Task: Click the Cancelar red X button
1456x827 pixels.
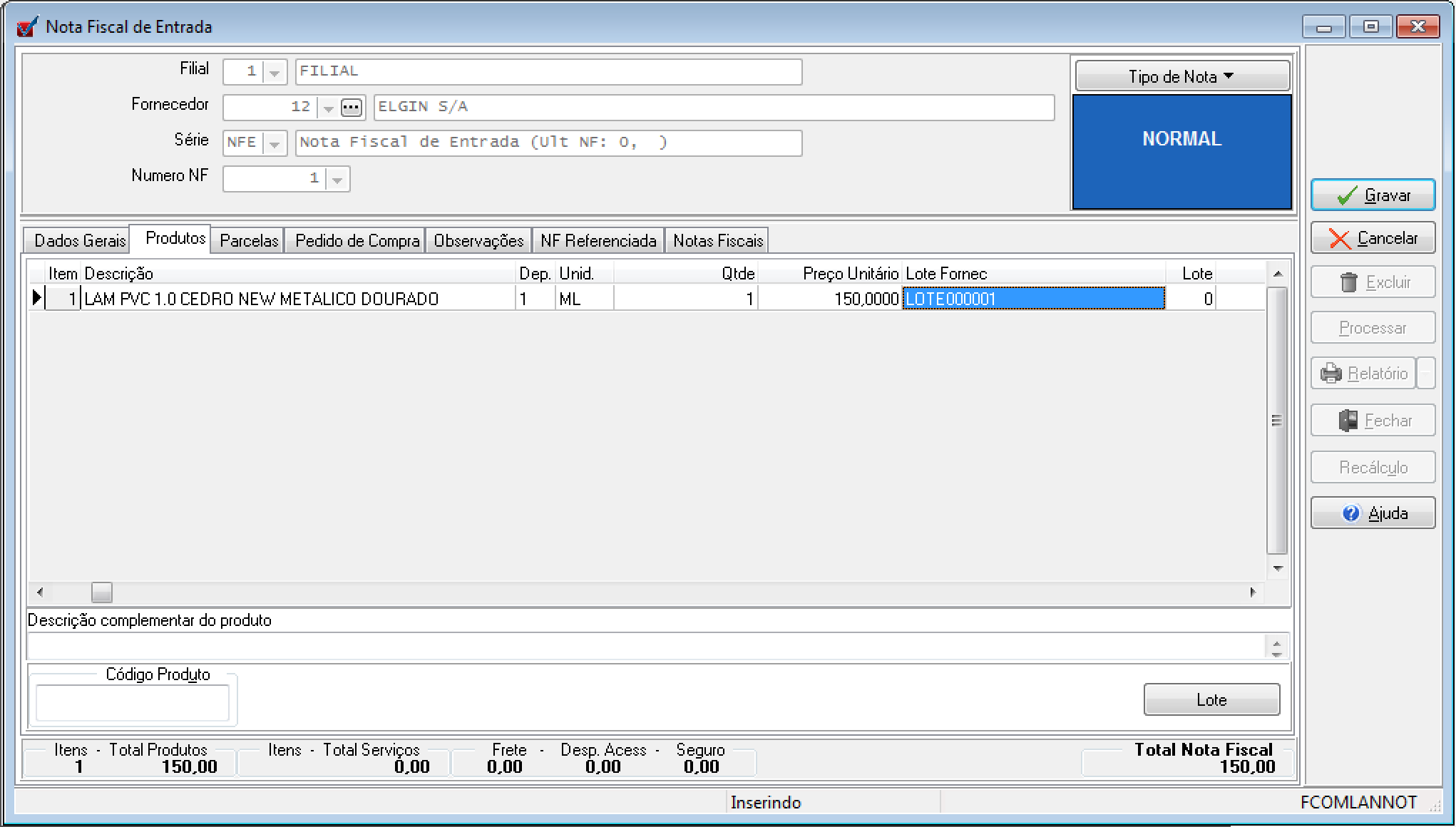Action: click(1372, 239)
